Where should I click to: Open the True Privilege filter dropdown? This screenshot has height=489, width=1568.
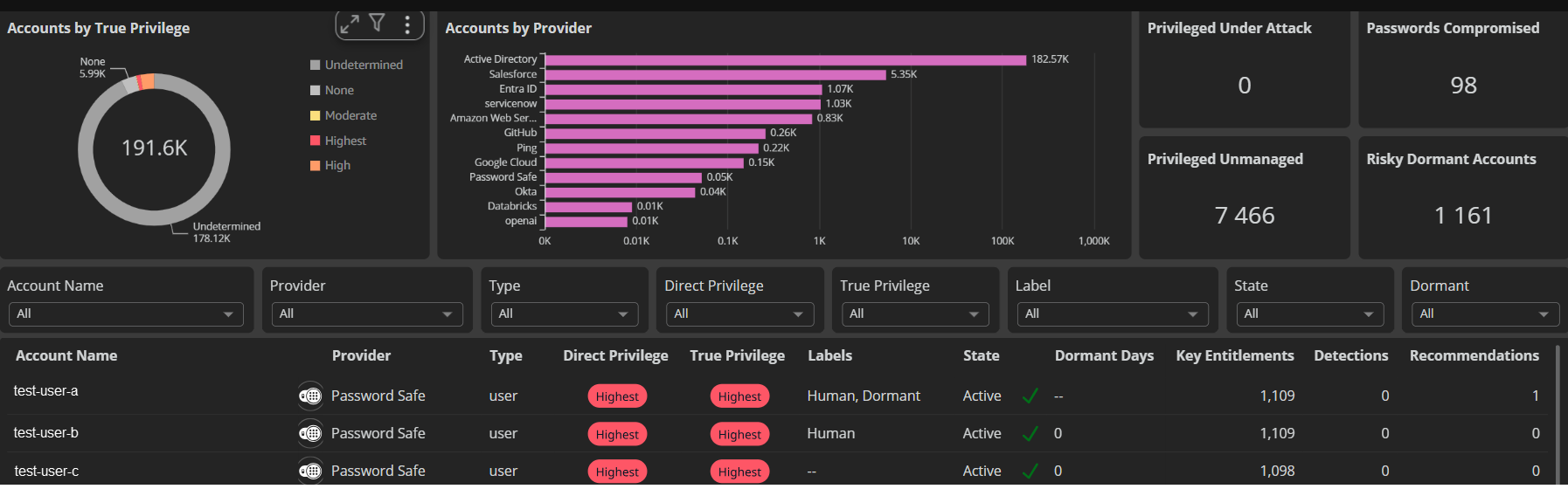tap(915, 313)
